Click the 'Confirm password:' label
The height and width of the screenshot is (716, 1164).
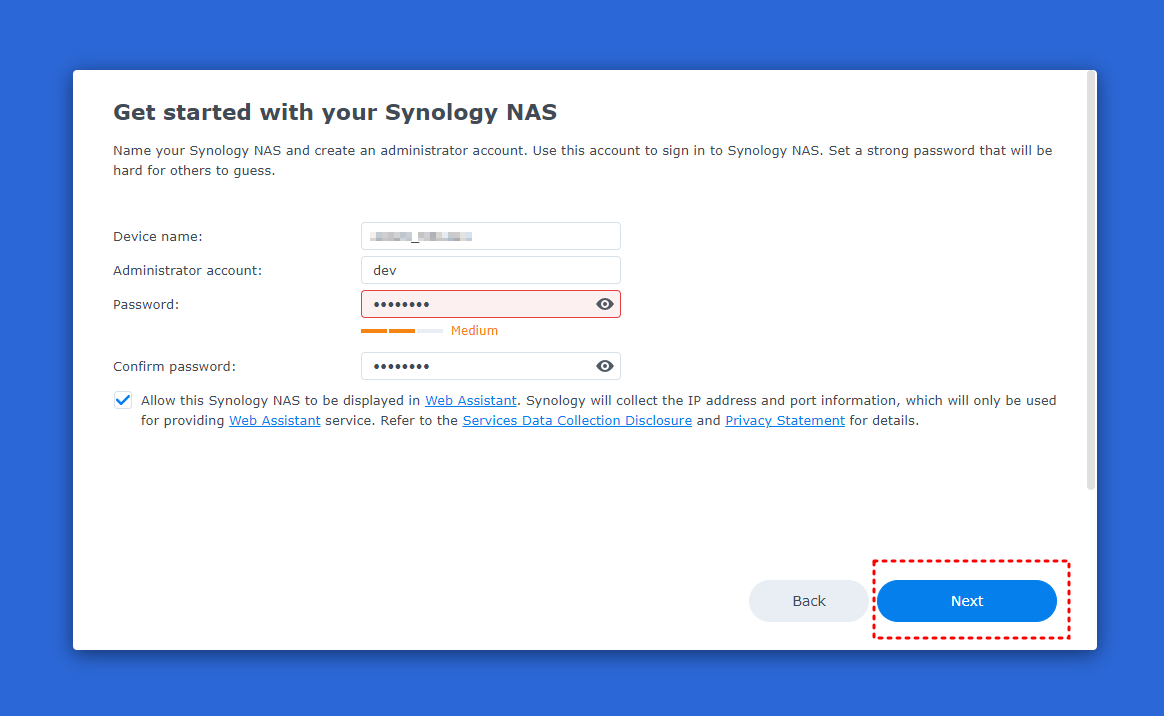174,367
